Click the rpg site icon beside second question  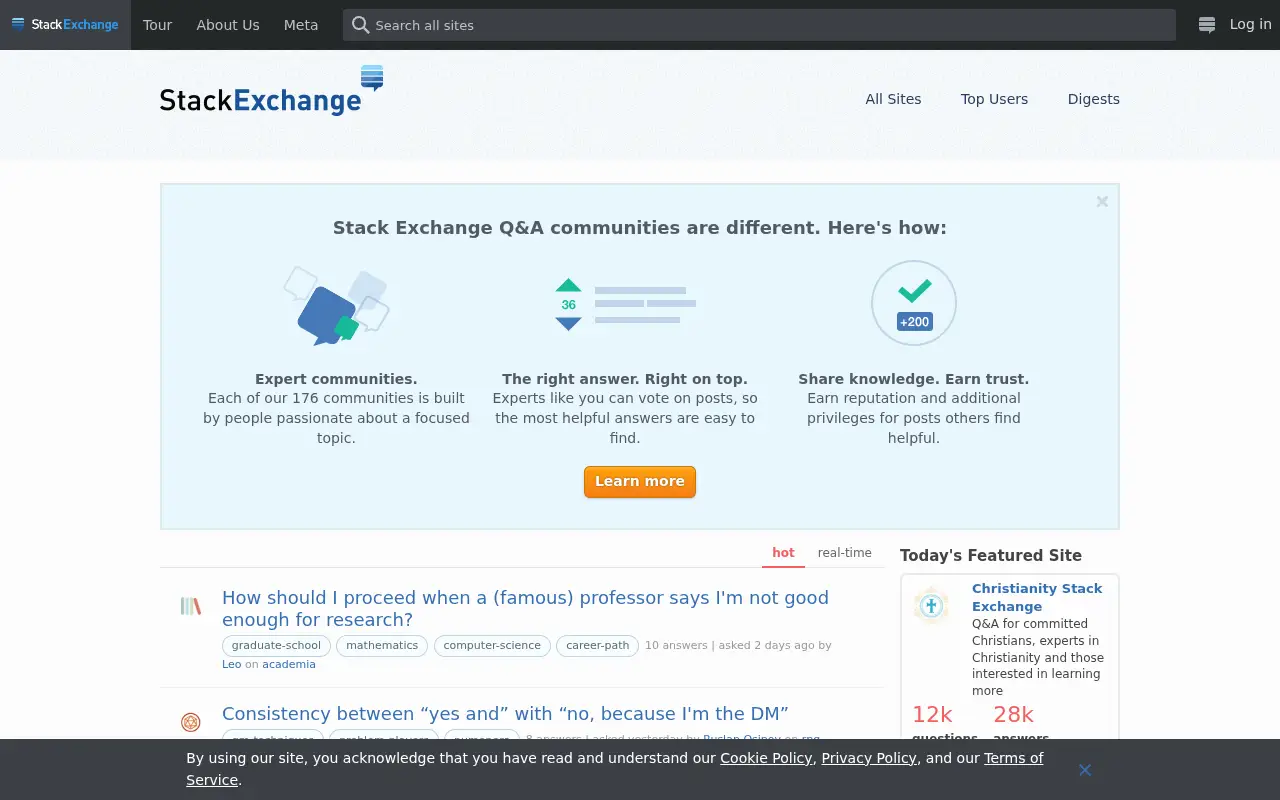(191, 722)
